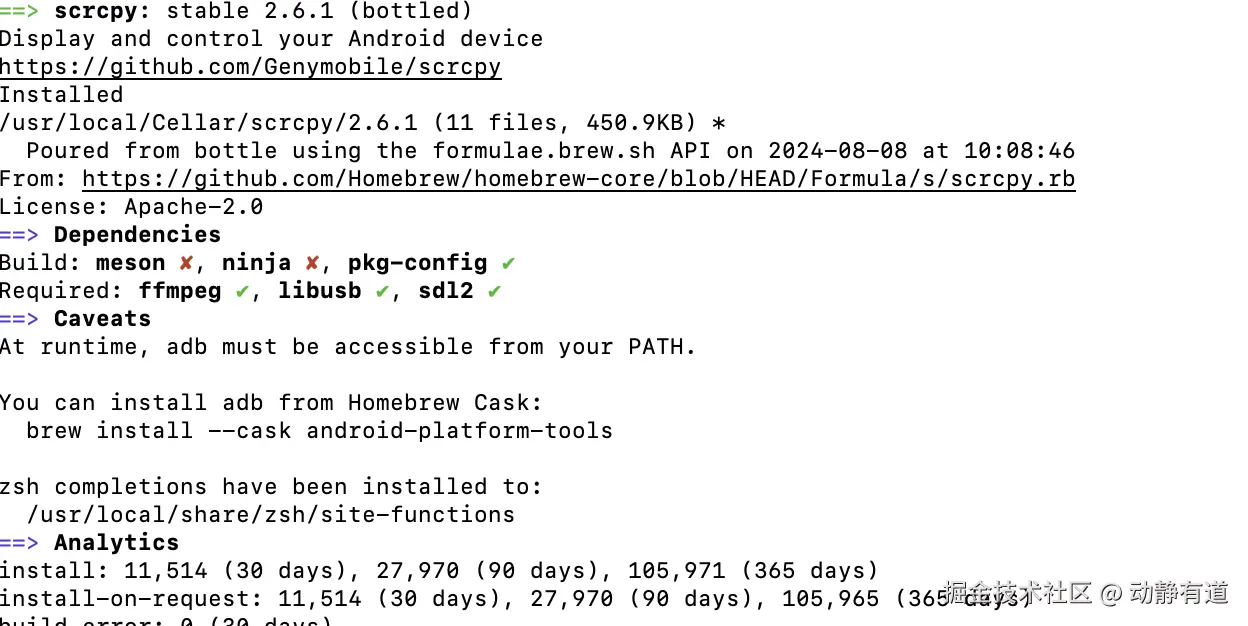Click the red cross after ninja

[312, 263]
